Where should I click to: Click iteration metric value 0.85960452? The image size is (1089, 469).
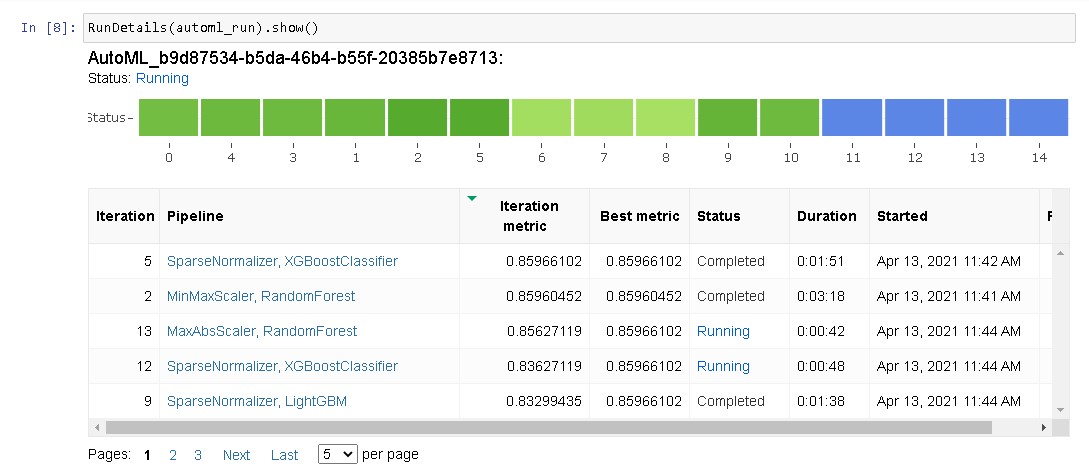544,296
